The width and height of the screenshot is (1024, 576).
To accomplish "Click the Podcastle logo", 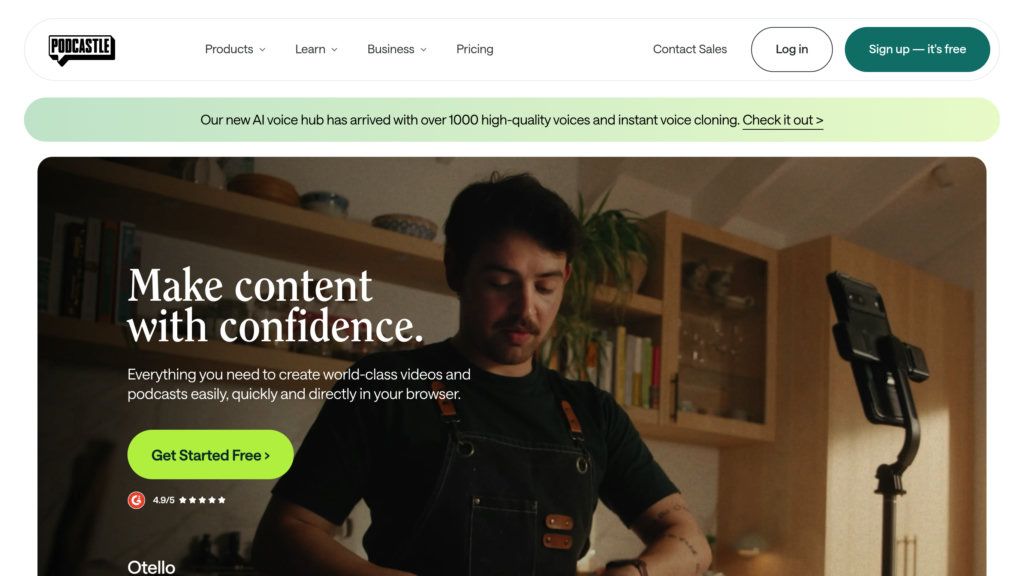I will (x=82, y=50).
